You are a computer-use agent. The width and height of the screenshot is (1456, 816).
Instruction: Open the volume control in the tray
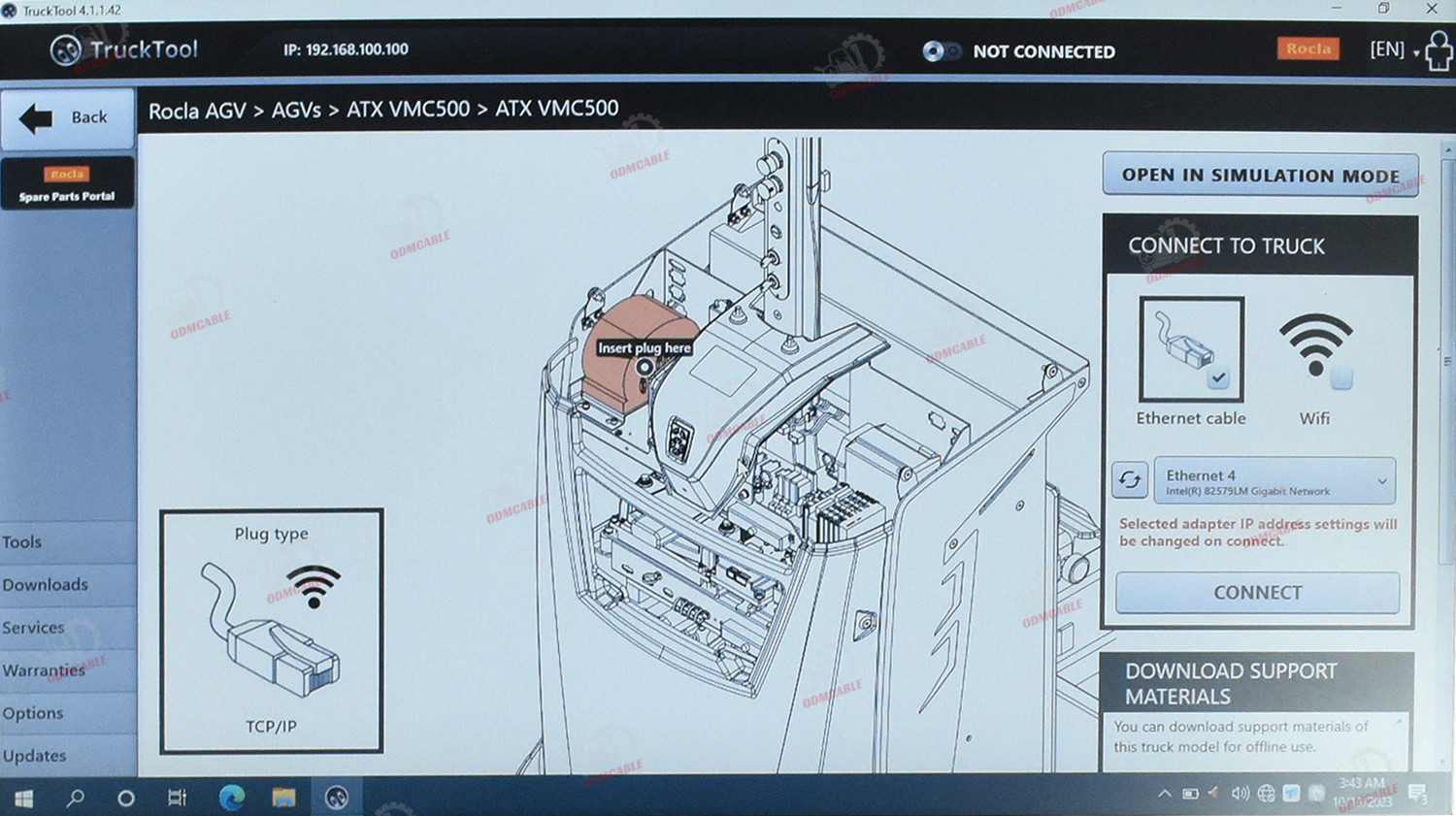tap(1241, 794)
